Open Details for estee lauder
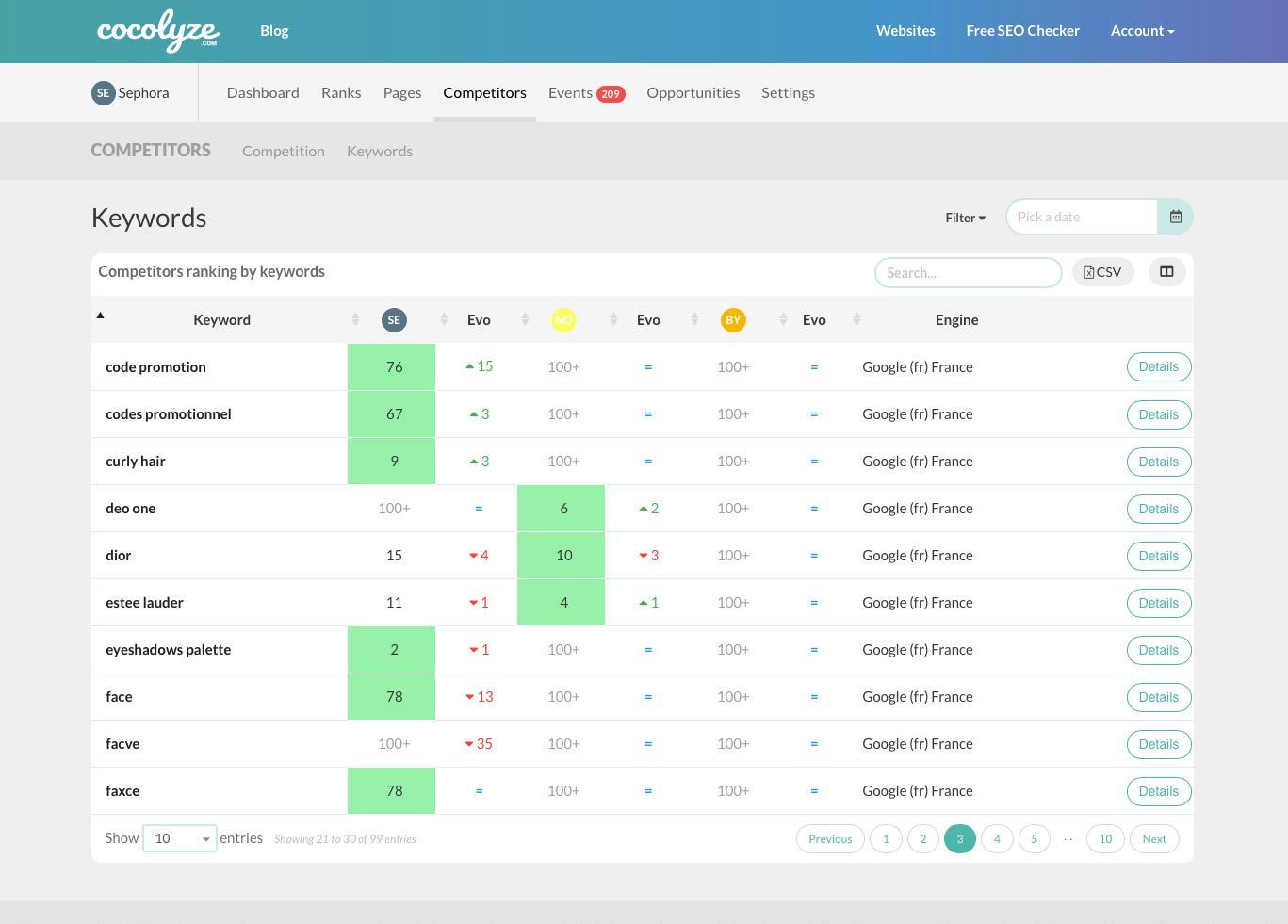Image resolution: width=1288 pixels, height=924 pixels. point(1159,603)
